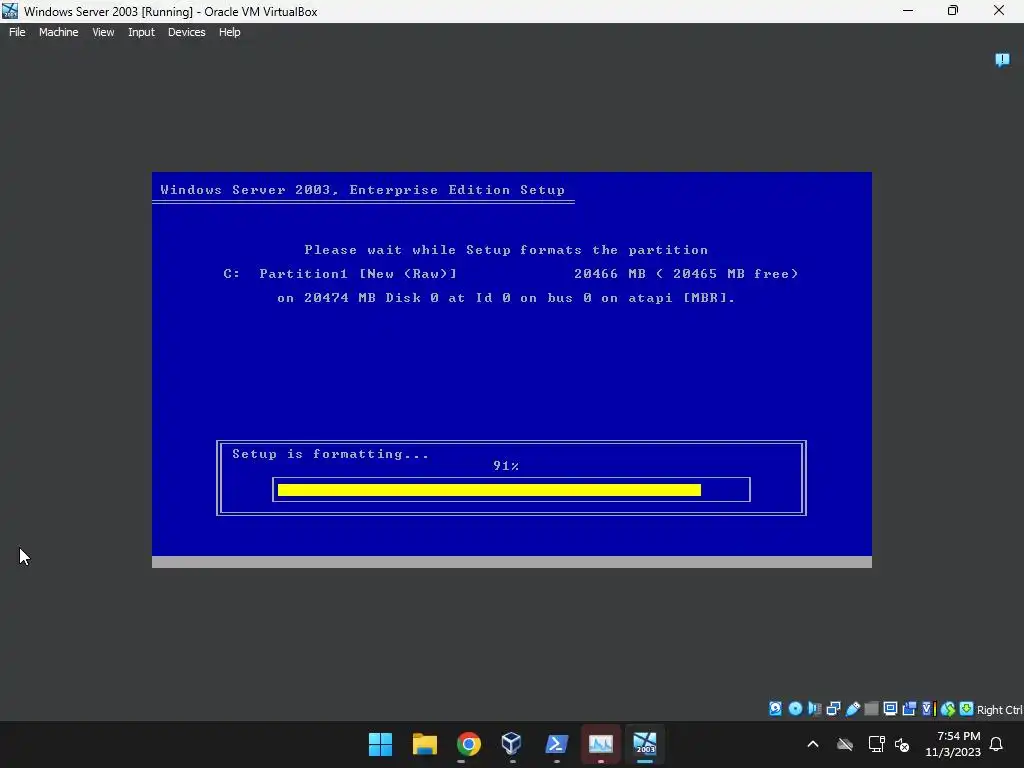Screen dimensions: 1024x768
Task: Open VirtualBox Manager from the taskbar
Action: click(512, 744)
